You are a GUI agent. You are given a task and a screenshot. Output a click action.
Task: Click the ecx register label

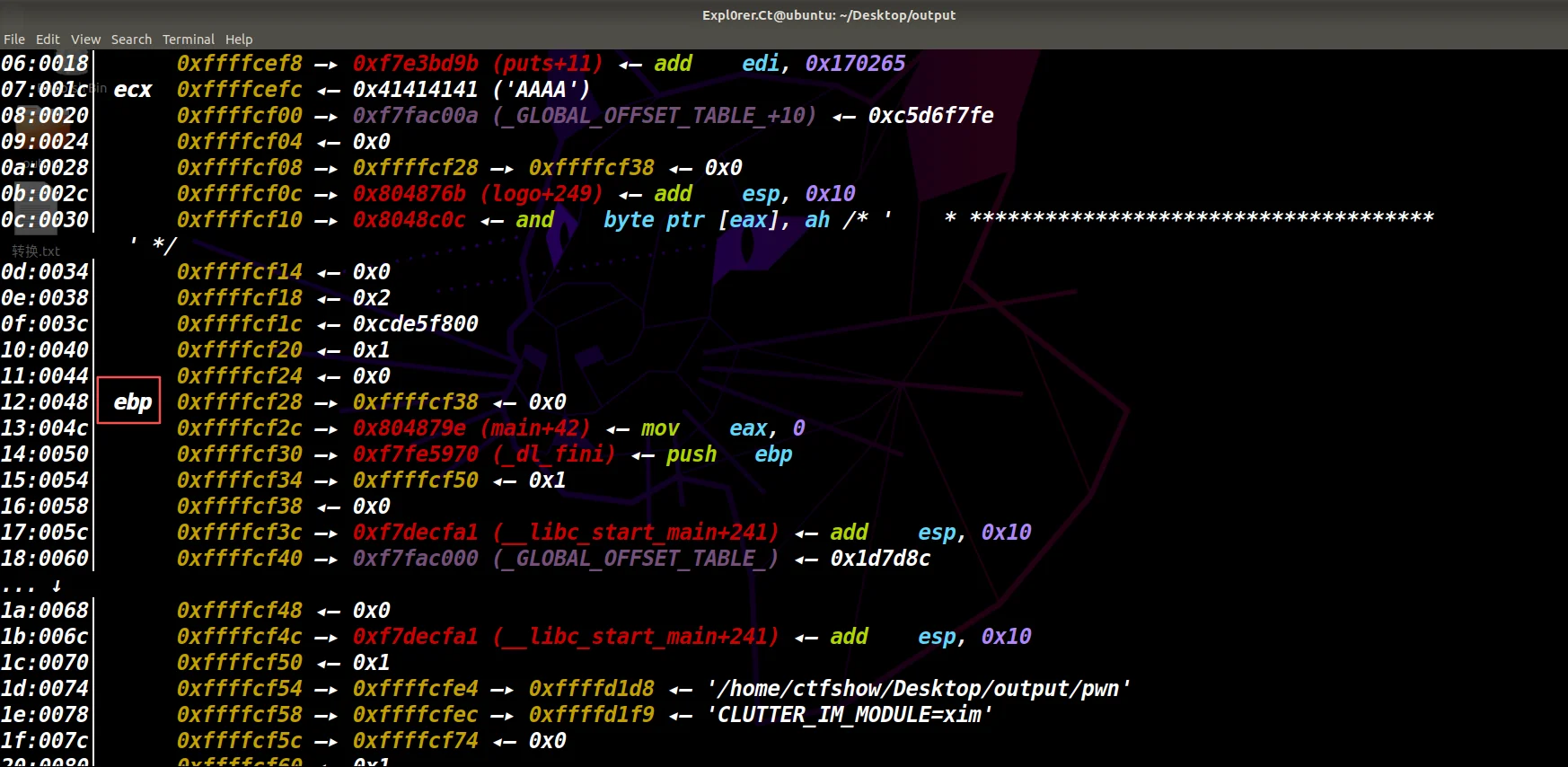[132, 90]
